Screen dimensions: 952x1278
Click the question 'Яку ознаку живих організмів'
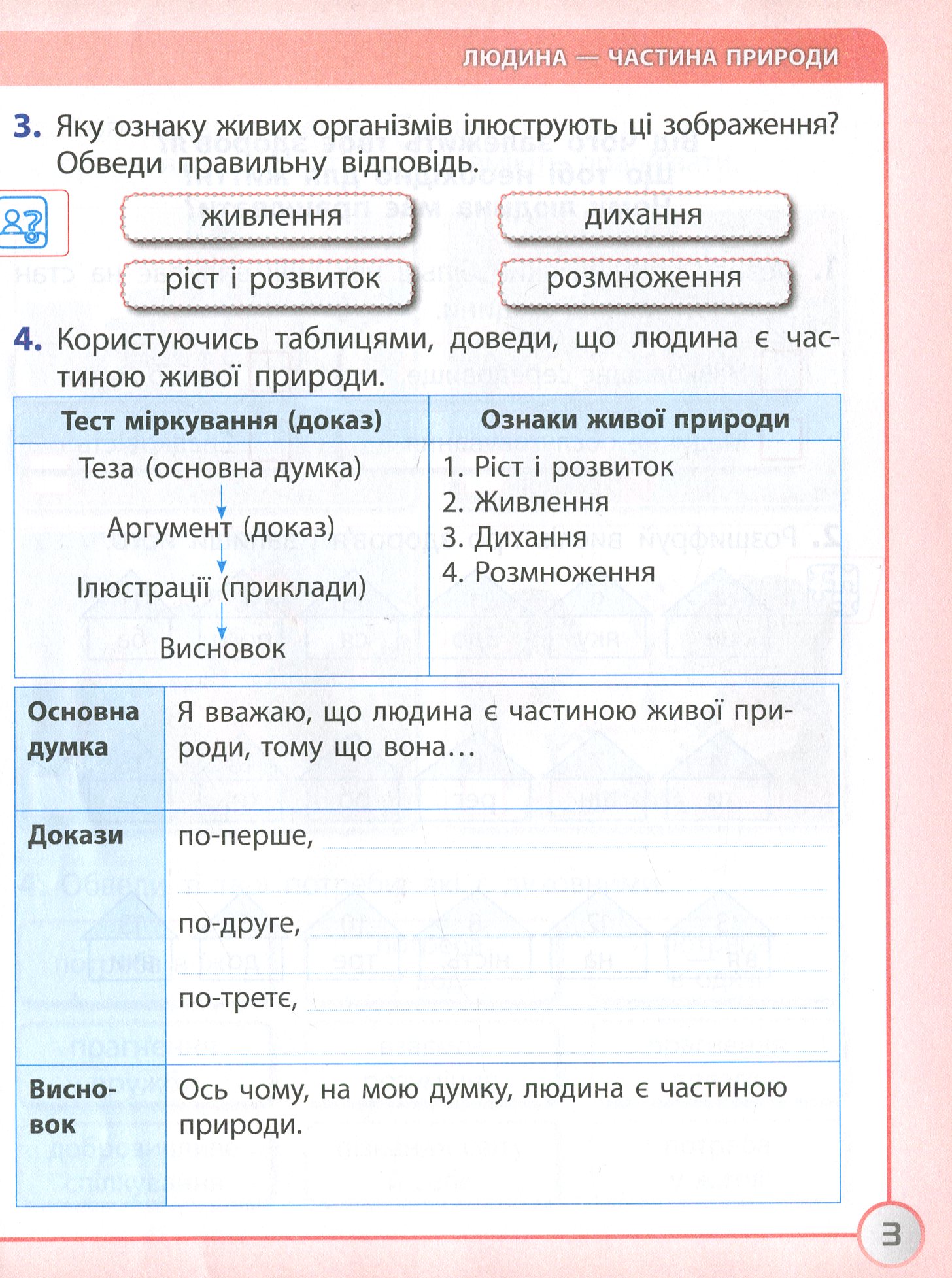[x=448, y=126]
